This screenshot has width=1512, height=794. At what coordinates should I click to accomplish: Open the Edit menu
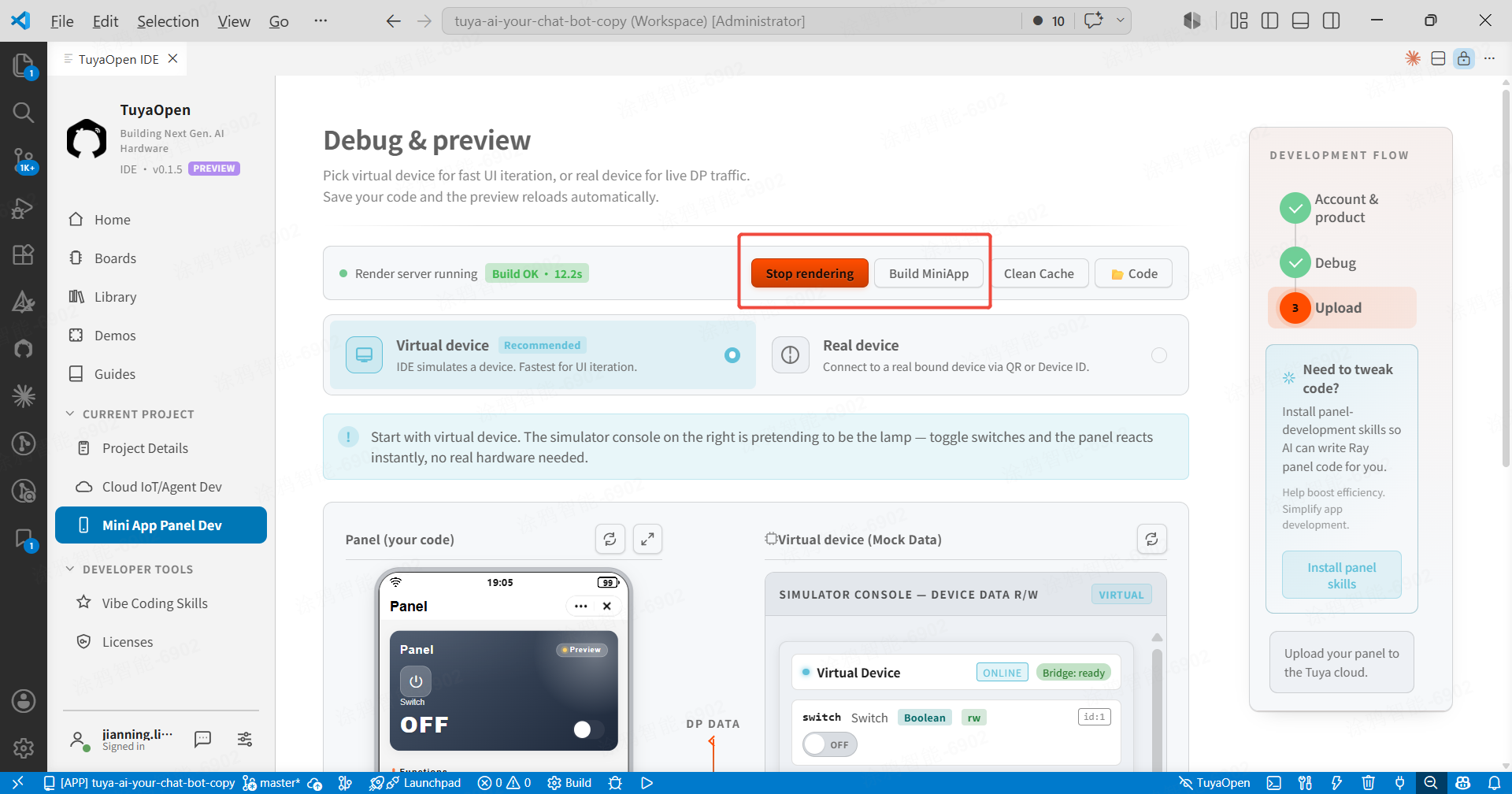[106, 20]
